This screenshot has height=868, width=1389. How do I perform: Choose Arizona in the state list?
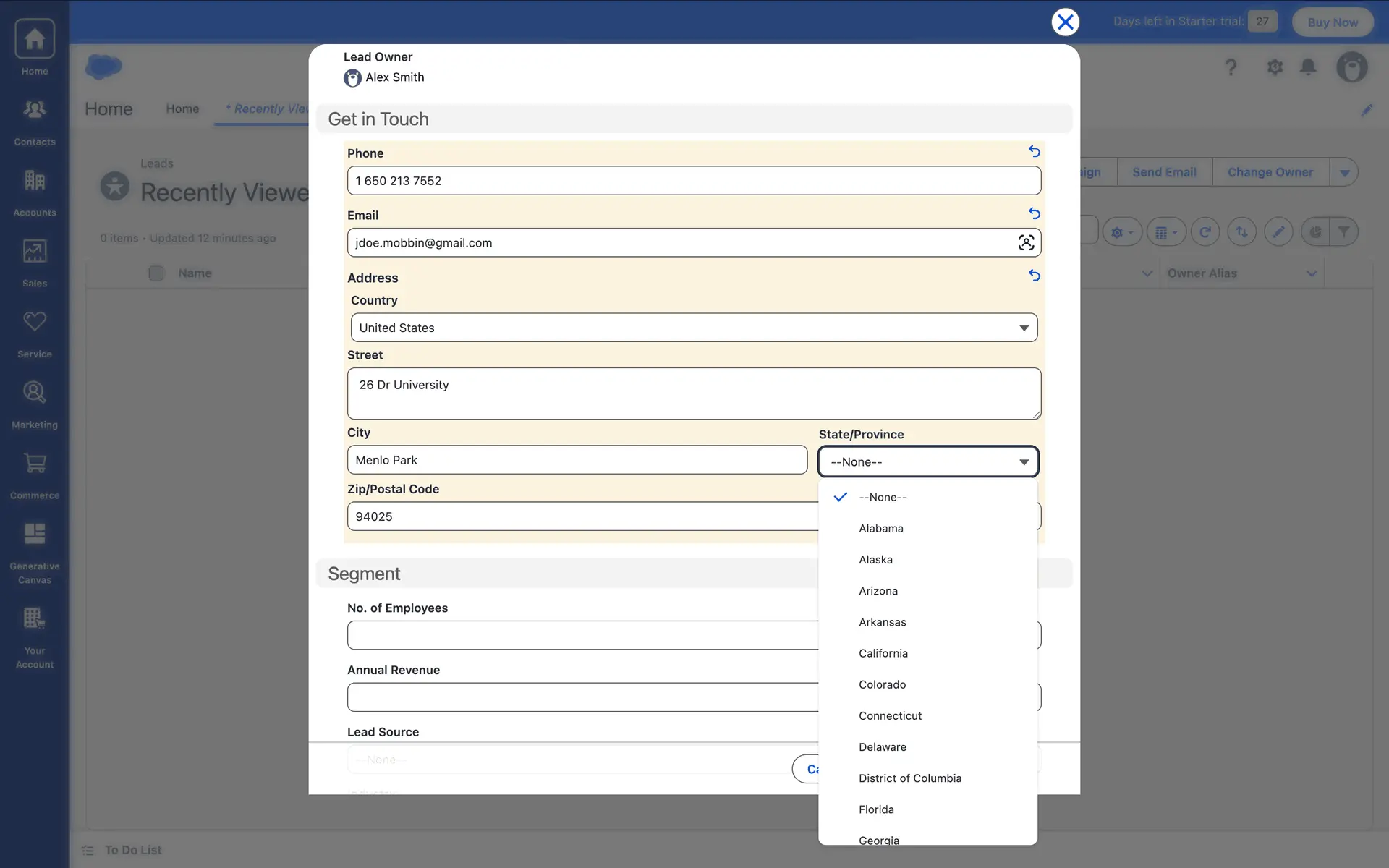878,591
